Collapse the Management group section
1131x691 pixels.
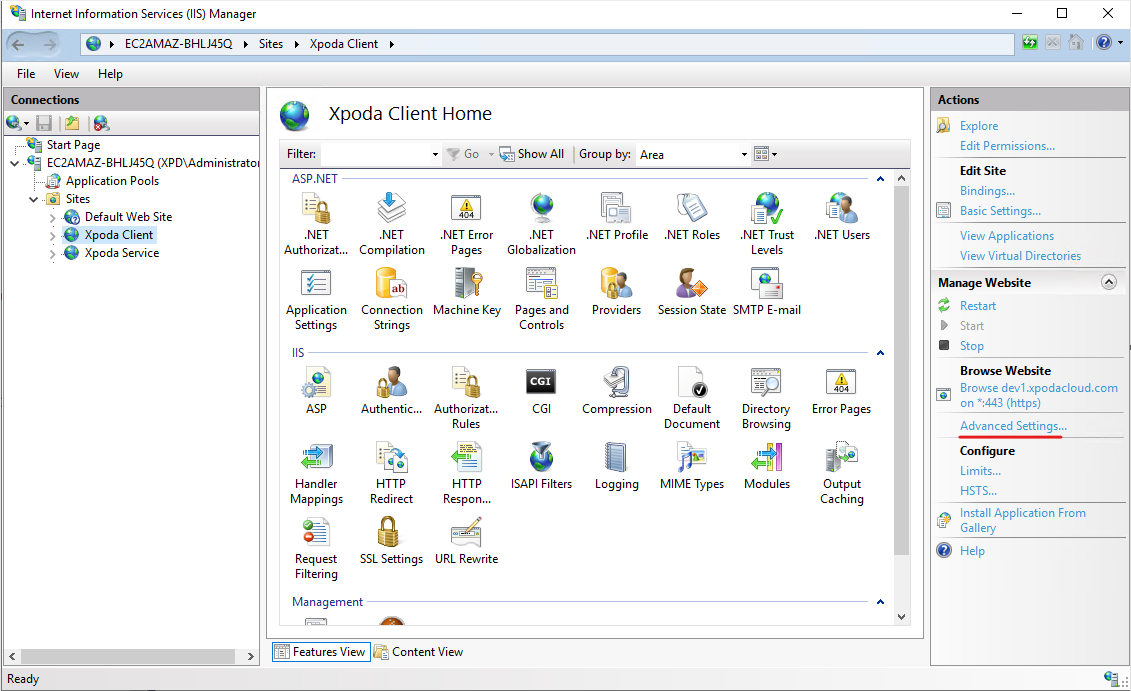880,602
